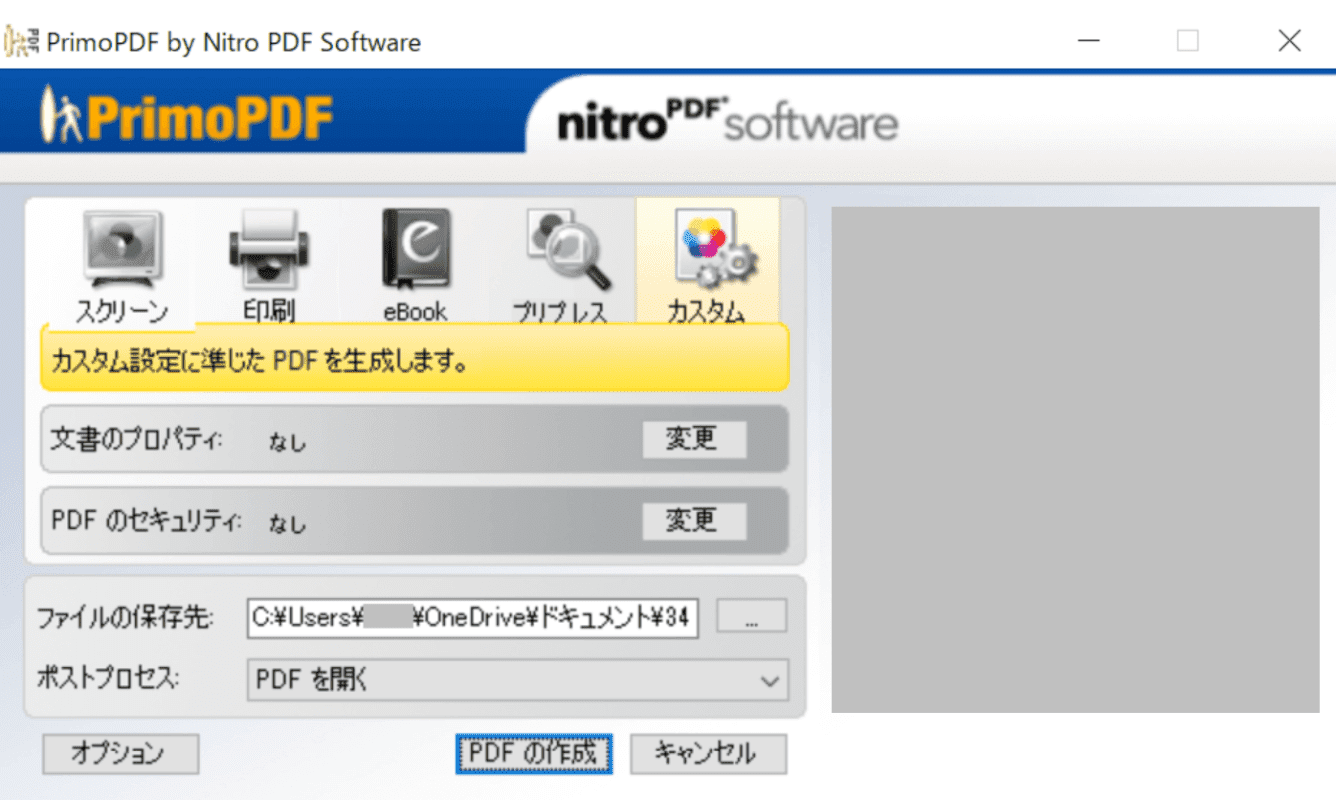This screenshot has height=800, width=1336.
Task: Click the nitro PDF software logo
Action: click(727, 121)
